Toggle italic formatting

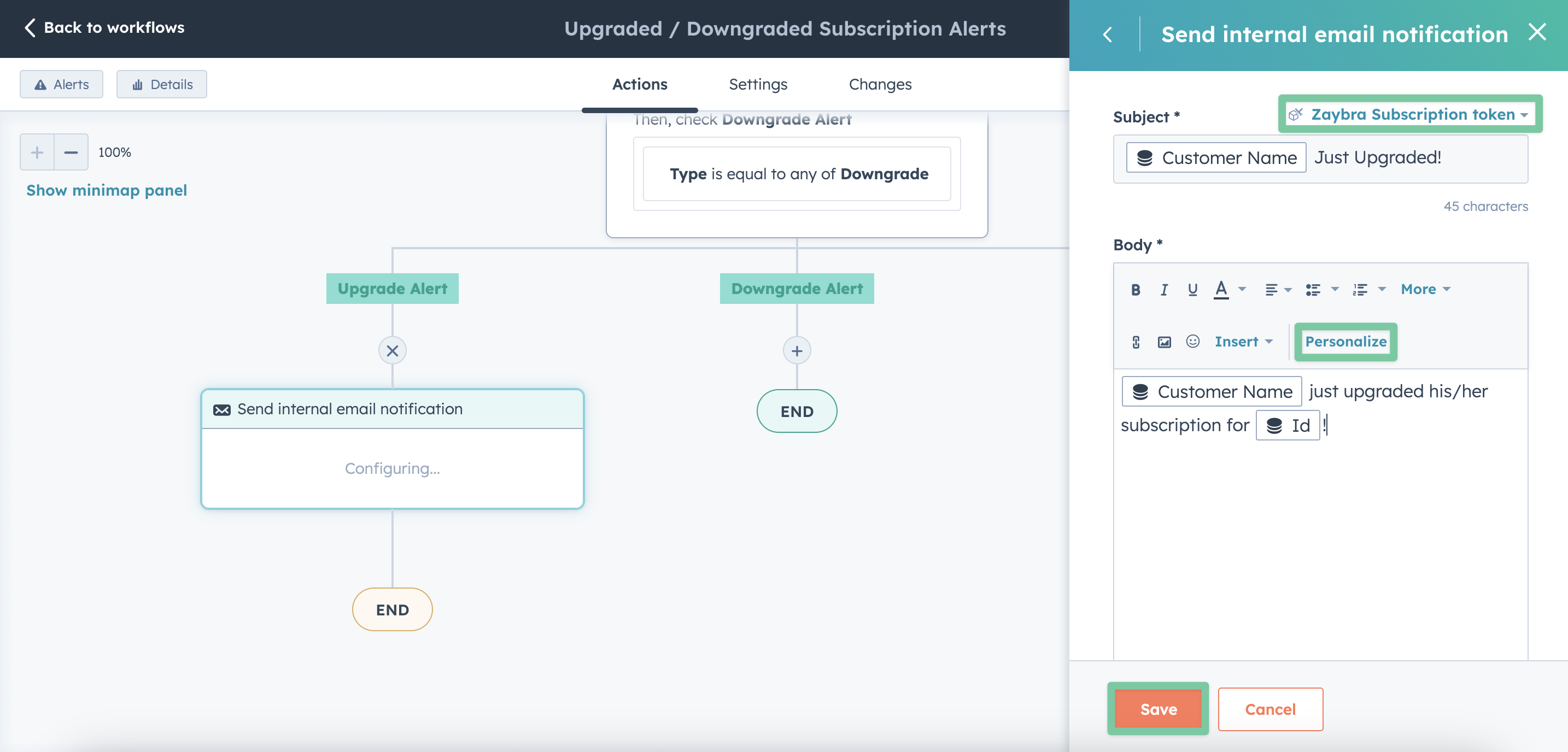click(x=1164, y=290)
